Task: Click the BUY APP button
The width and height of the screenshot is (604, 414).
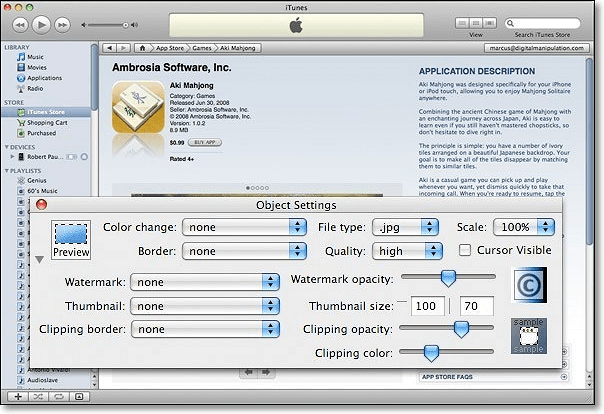Action: pyautogui.click(x=203, y=143)
